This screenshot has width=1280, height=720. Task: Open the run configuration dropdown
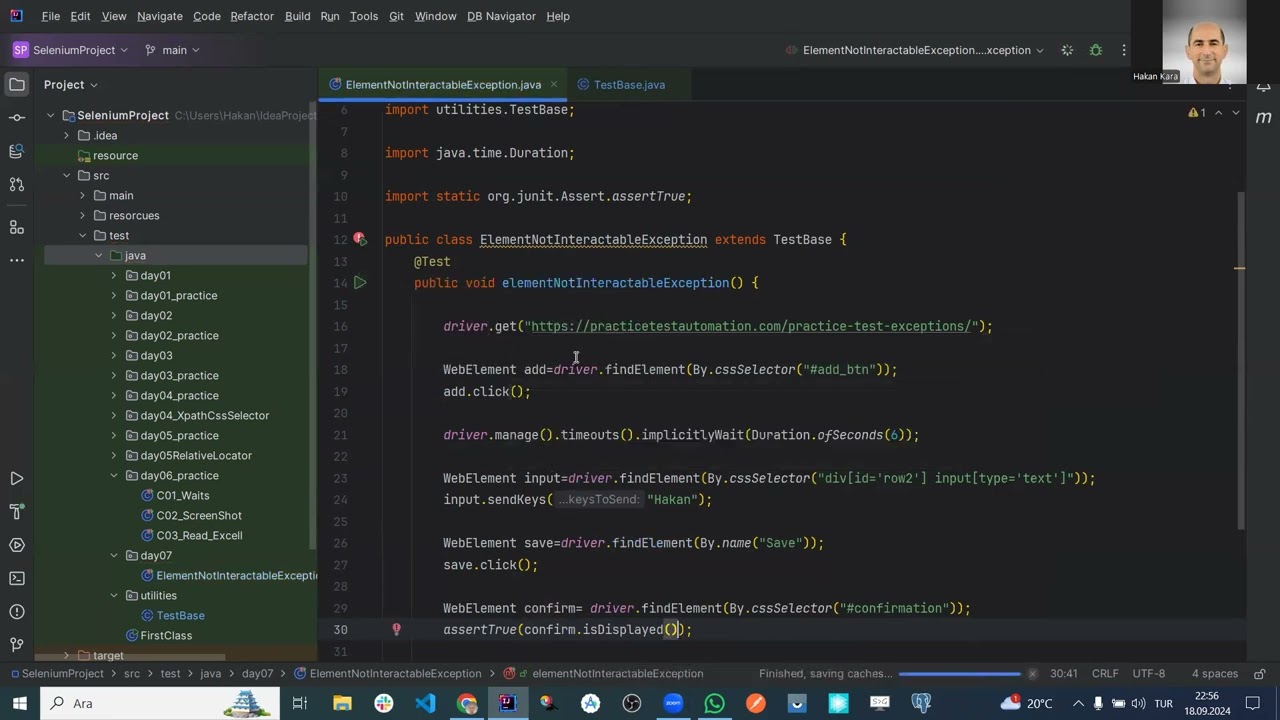(916, 50)
